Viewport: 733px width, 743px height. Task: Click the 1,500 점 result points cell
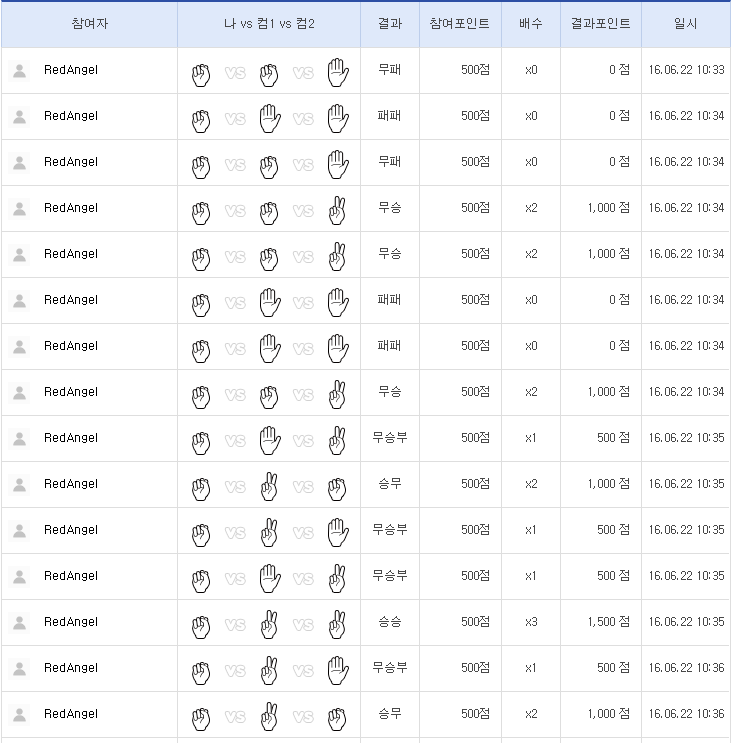click(608, 622)
